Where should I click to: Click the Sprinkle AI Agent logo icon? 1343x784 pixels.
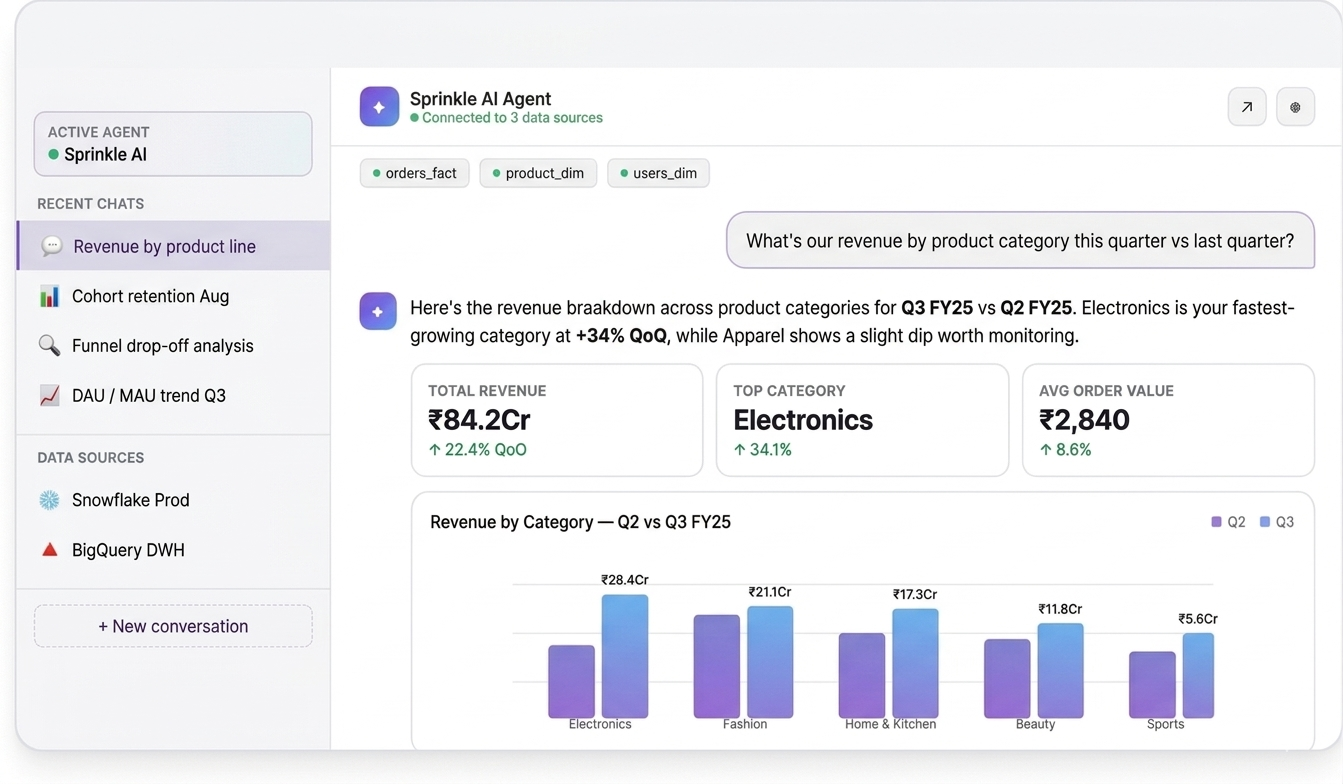[x=379, y=107]
